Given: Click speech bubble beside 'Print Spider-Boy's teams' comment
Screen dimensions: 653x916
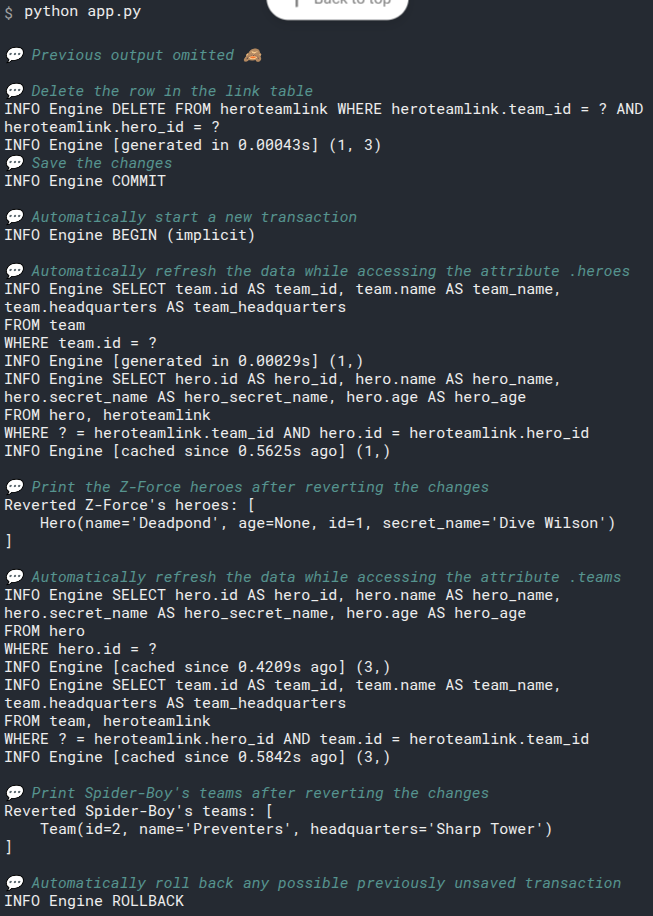Looking at the screenshot, I should (x=14, y=793).
